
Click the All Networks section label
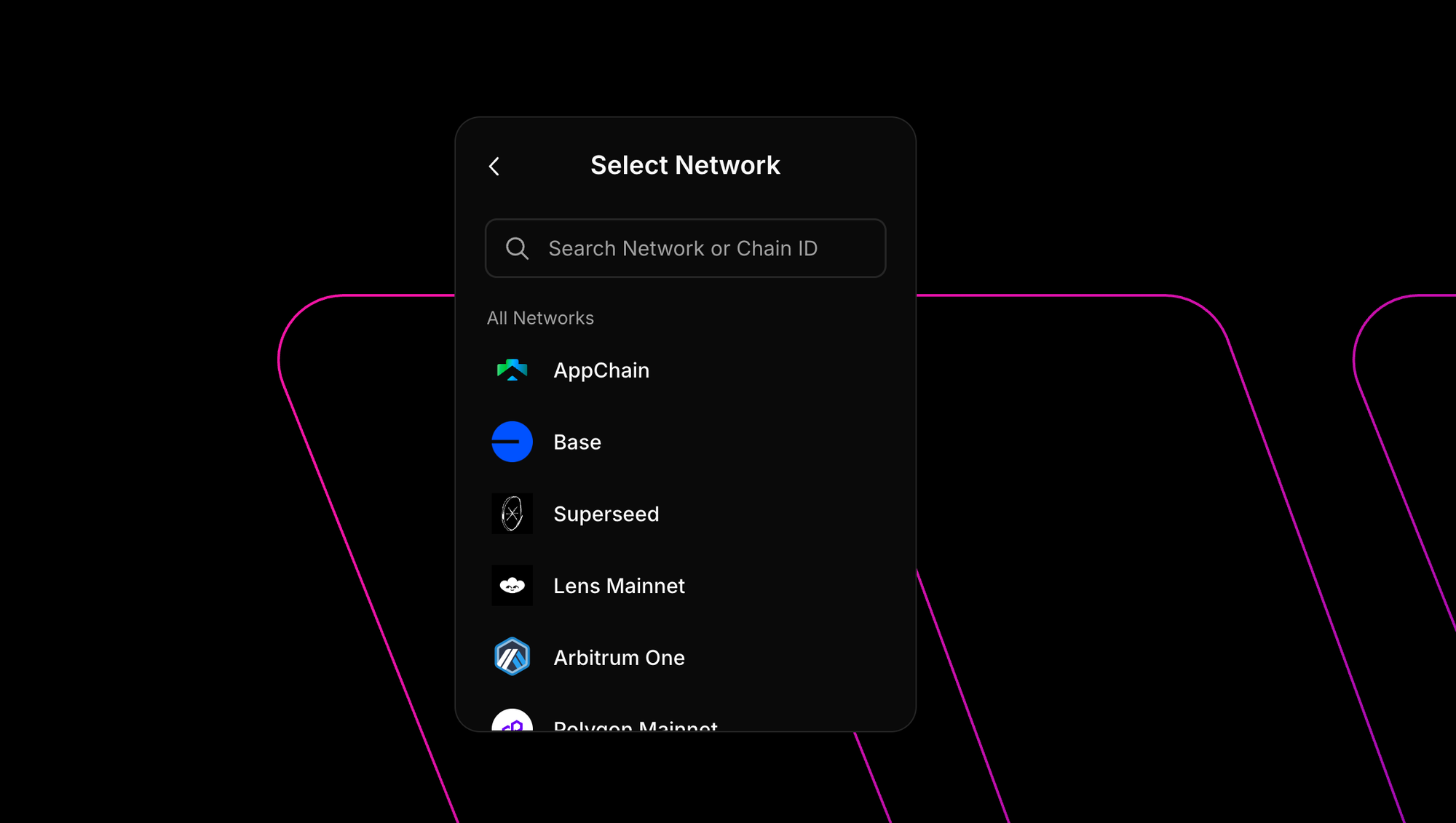[540, 317]
